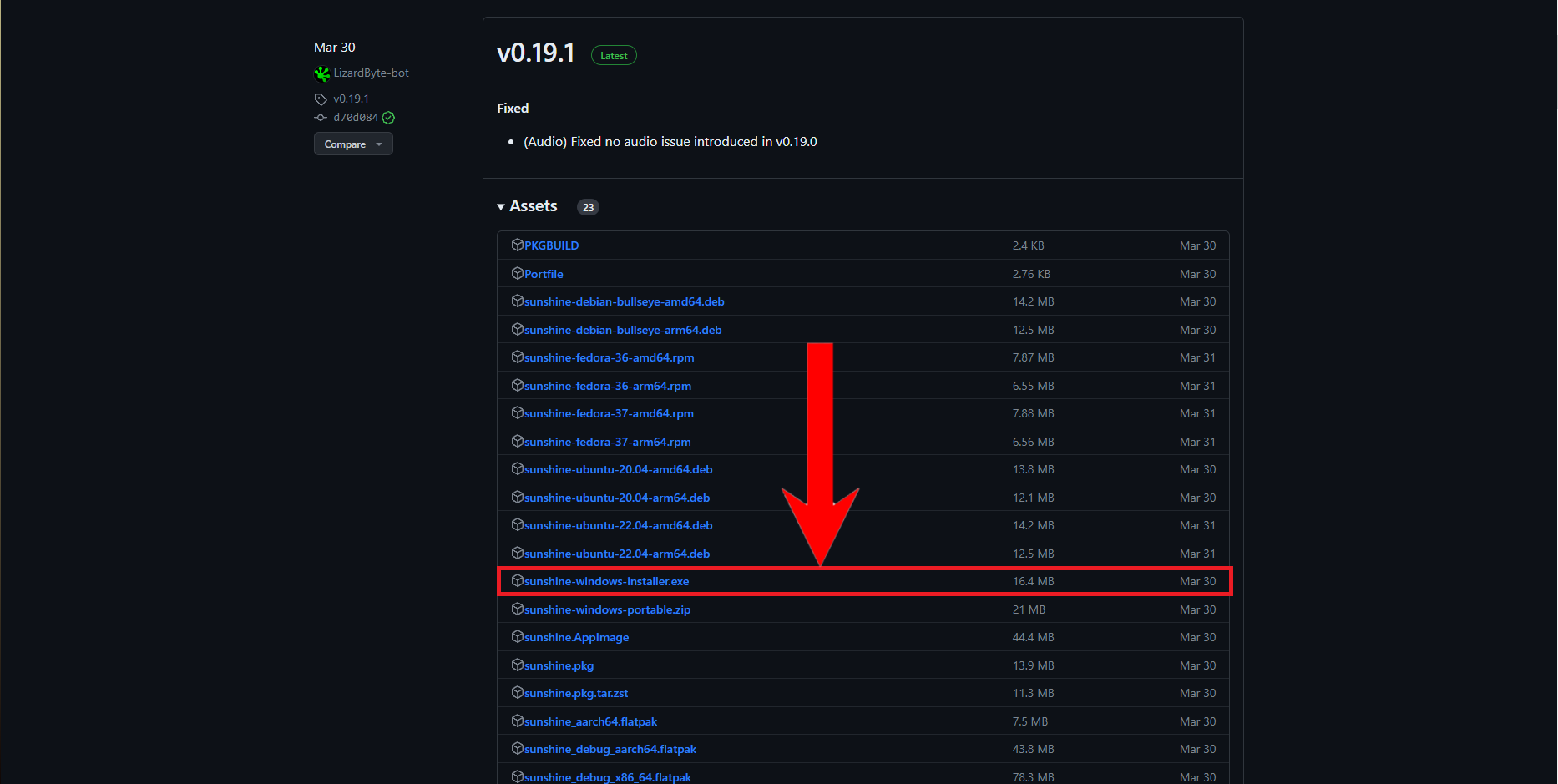
Task: Click package icon for sunshine-ubuntu-20.04-amd64.deb
Action: point(518,468)
